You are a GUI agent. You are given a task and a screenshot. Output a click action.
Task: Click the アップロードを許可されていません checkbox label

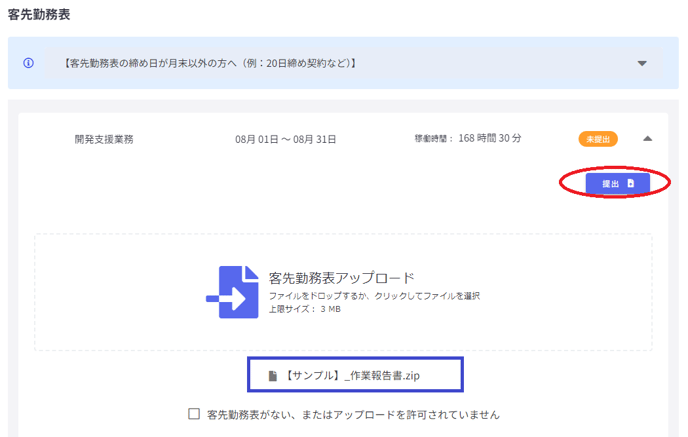(352, 414)
